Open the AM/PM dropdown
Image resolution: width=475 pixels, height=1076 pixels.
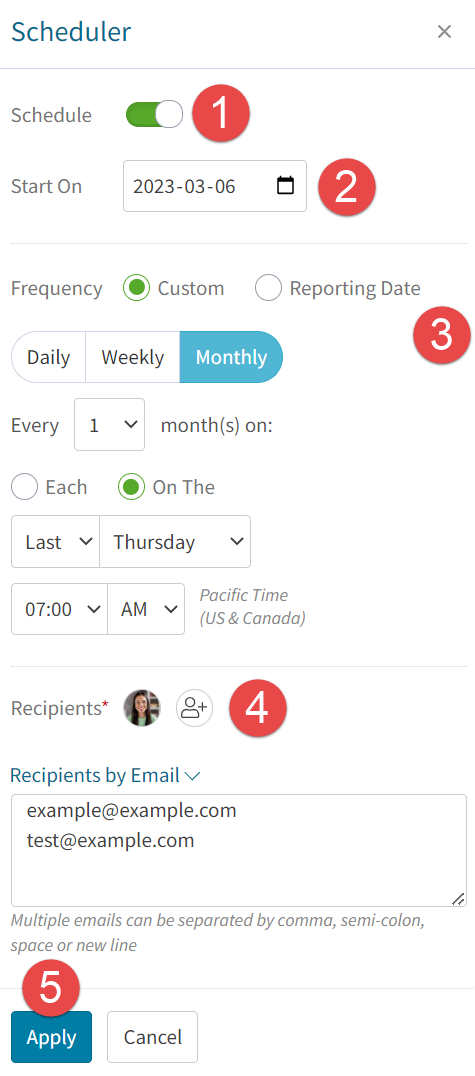146,609
